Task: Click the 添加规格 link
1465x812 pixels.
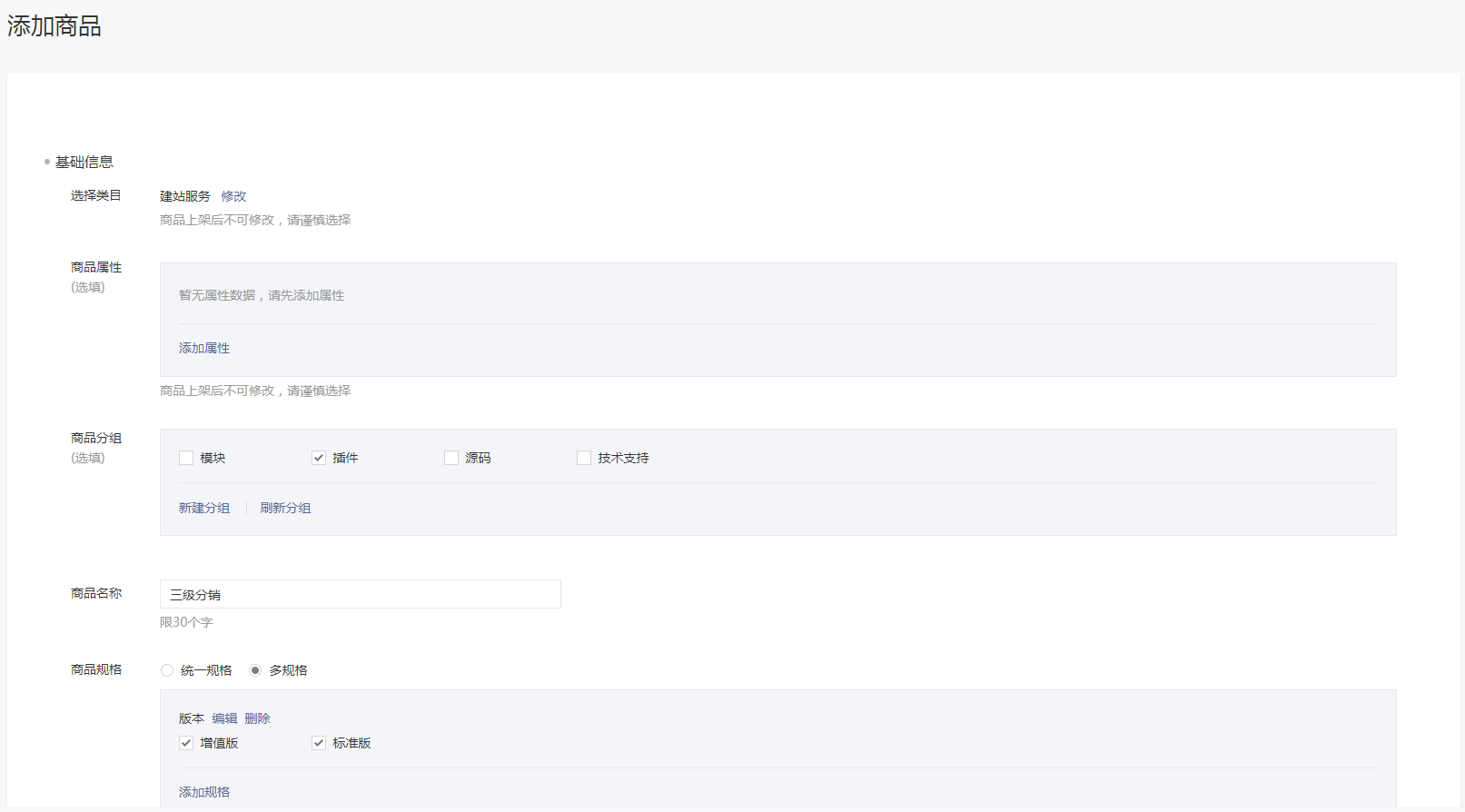Action: [204, 792]
